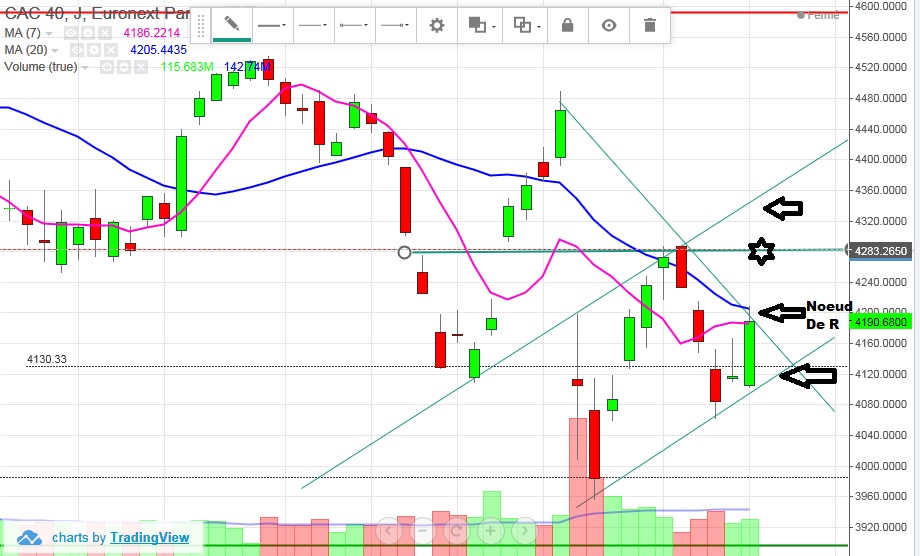Click the 3920.0000 price axis label
This screenshot has height=556, width=920.
[881, 527]
